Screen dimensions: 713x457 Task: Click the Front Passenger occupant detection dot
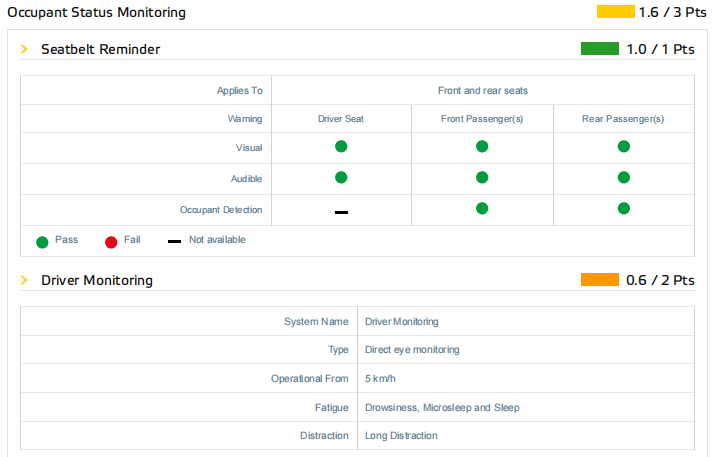click(482, 208)
